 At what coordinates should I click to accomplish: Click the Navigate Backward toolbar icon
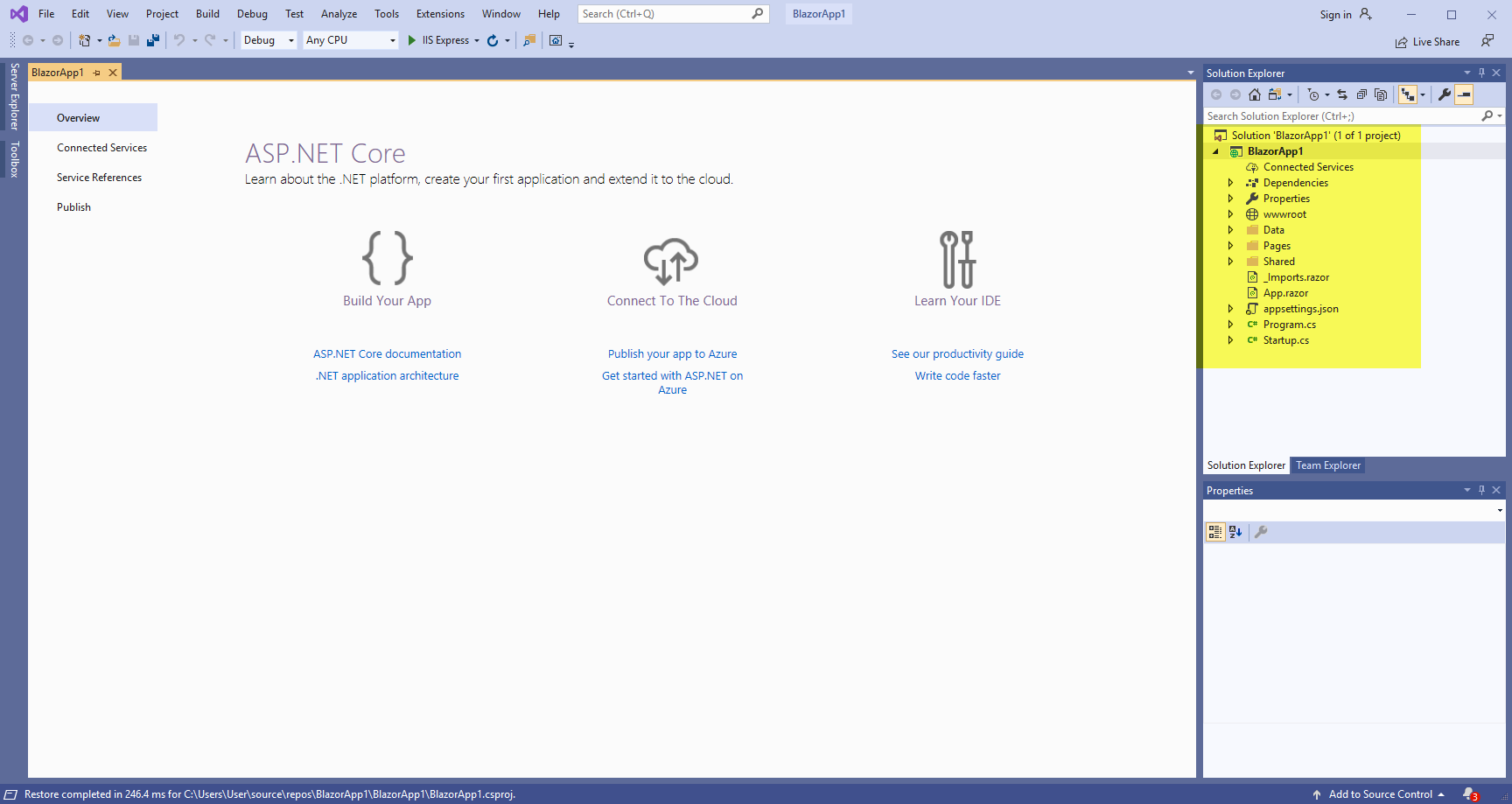[28, 40]
